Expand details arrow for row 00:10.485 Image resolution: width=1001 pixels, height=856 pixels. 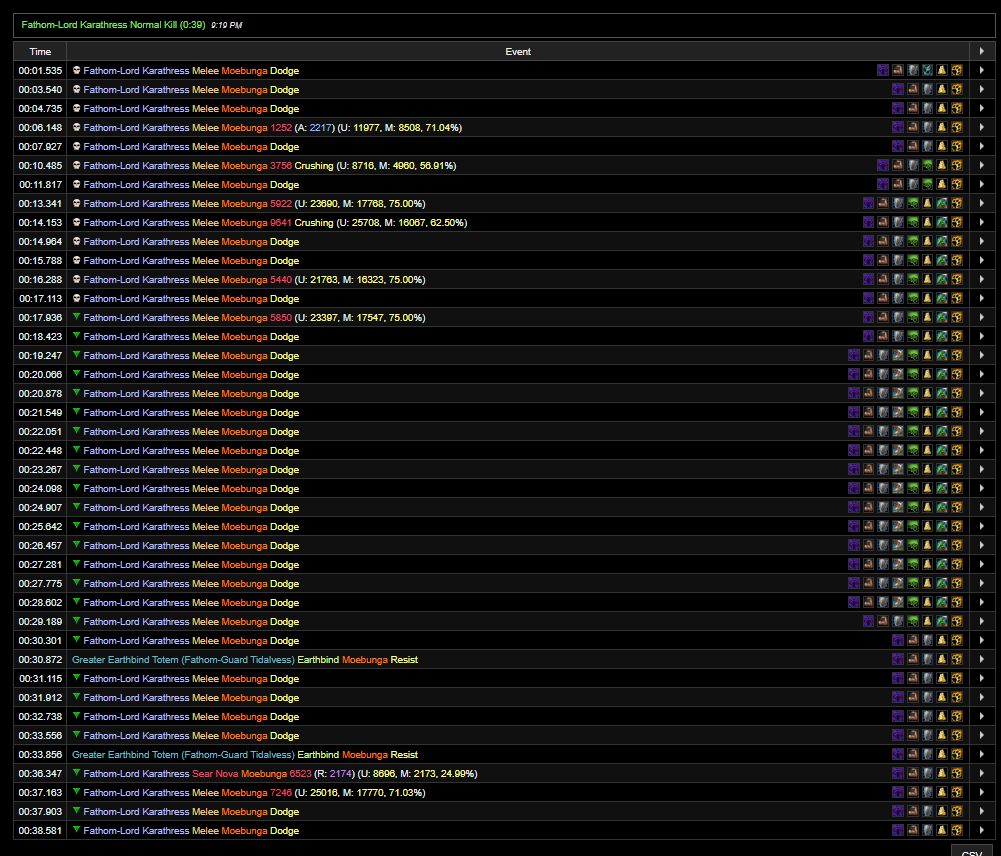tap(982, 165)
